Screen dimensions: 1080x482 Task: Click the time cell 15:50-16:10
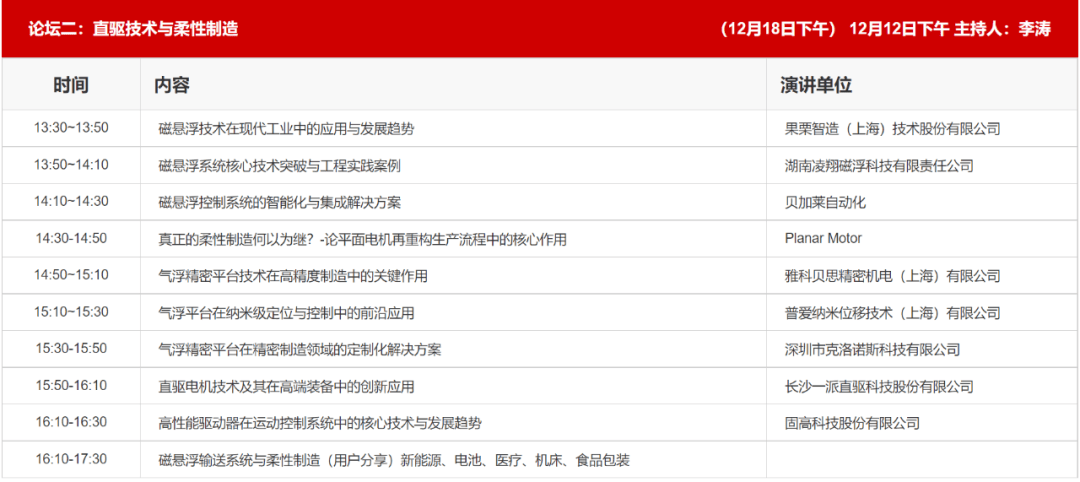pos(72,386)
